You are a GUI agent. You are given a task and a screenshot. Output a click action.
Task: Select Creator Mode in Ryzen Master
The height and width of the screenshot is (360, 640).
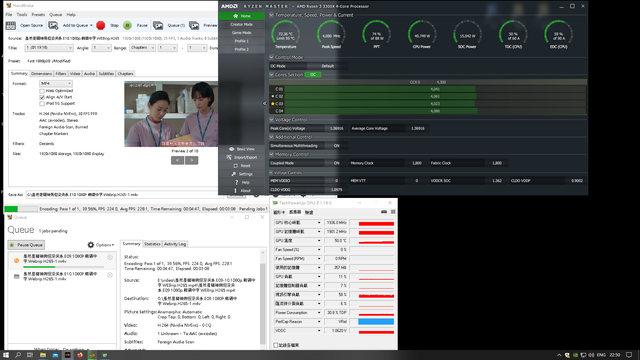pyautogui.click(x=241, y=24)
